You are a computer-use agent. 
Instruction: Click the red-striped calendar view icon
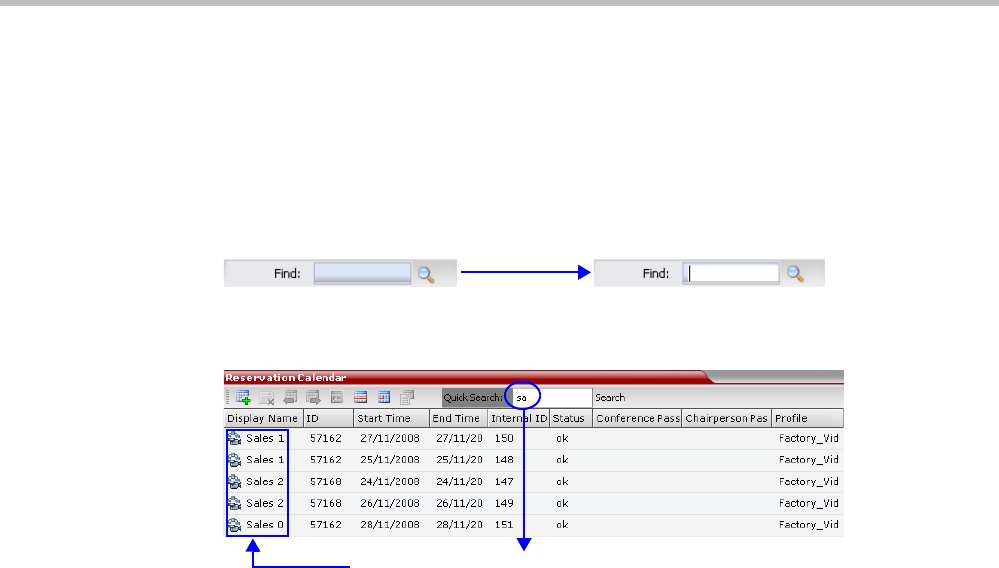pos(361,397)
